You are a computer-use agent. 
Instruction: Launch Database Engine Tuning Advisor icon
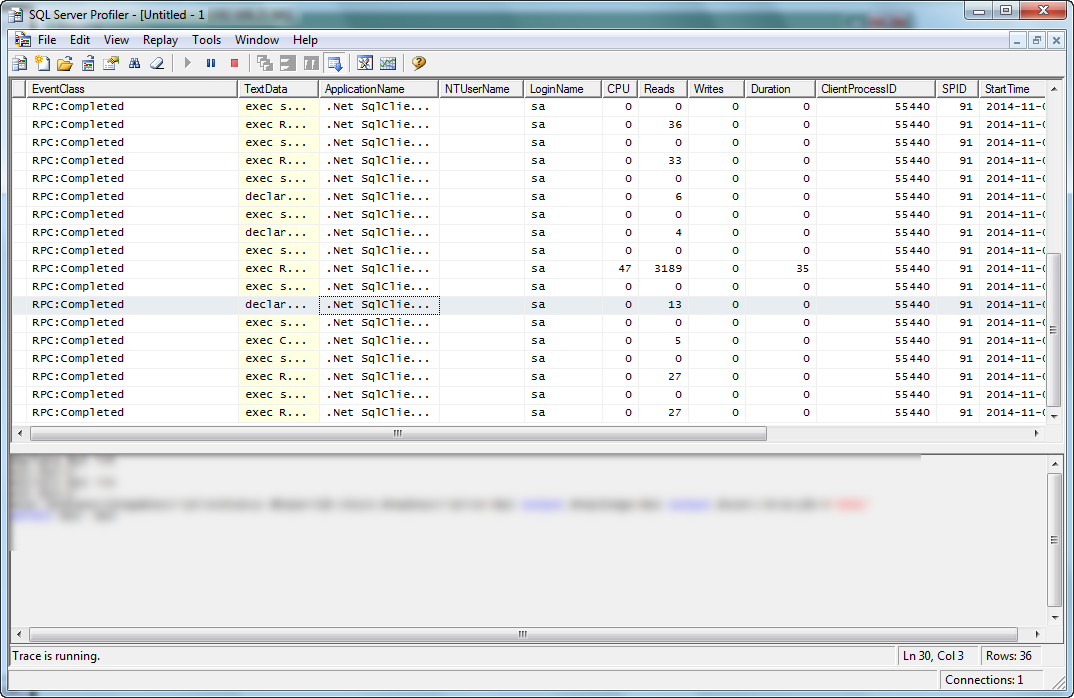(x=365, y=64)
